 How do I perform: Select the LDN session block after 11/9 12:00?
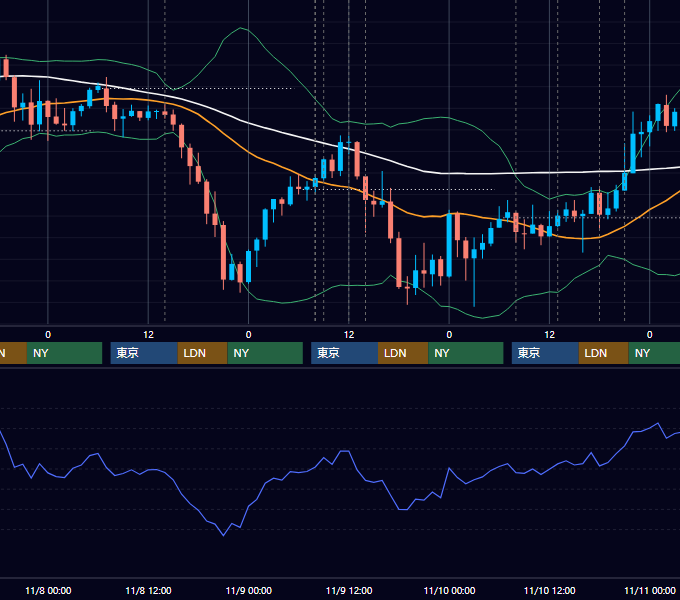coord(403,353)
